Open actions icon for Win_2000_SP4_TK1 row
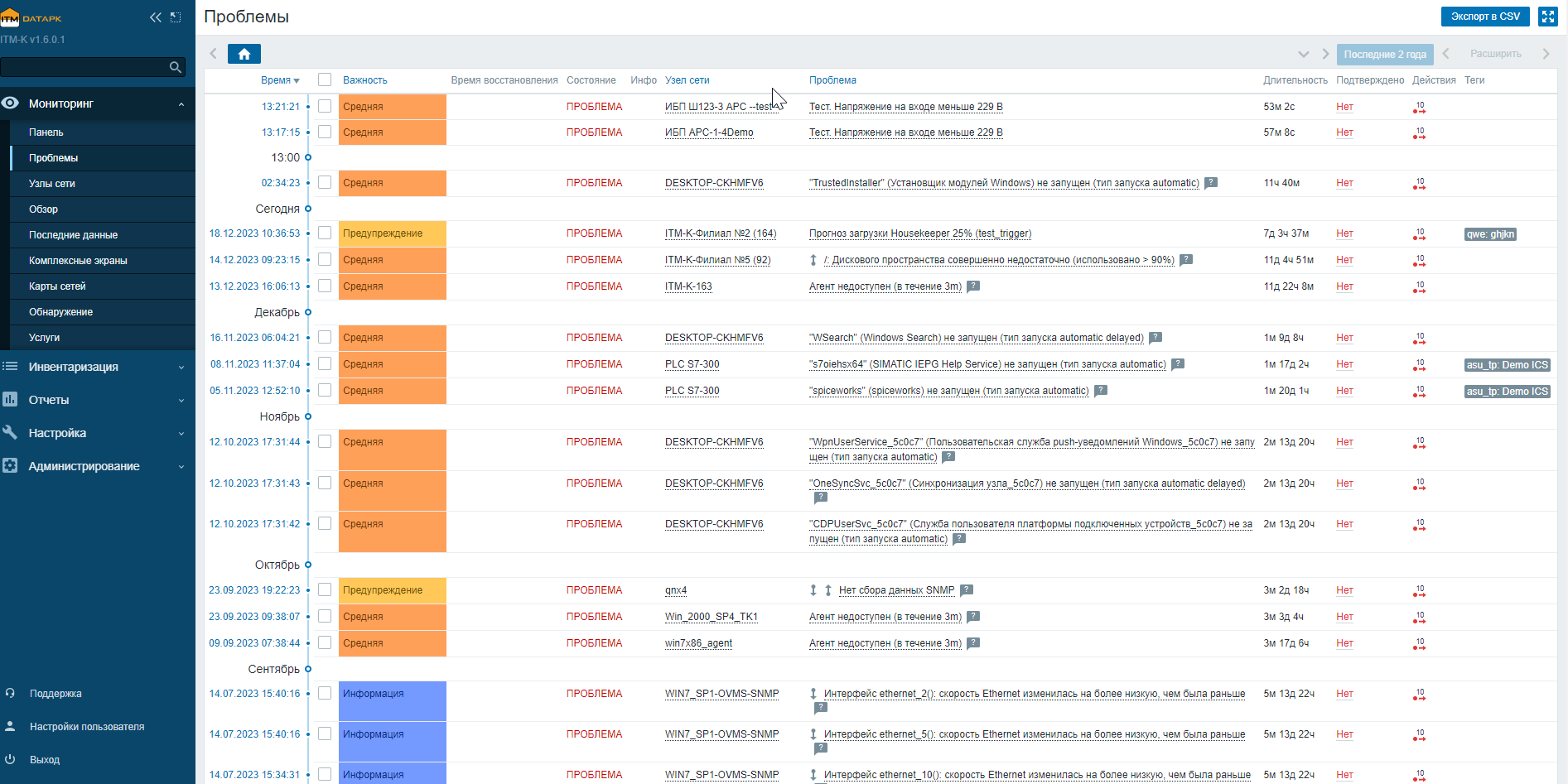Screen dimensions: 1568x784 click(x=1420, y=617)
